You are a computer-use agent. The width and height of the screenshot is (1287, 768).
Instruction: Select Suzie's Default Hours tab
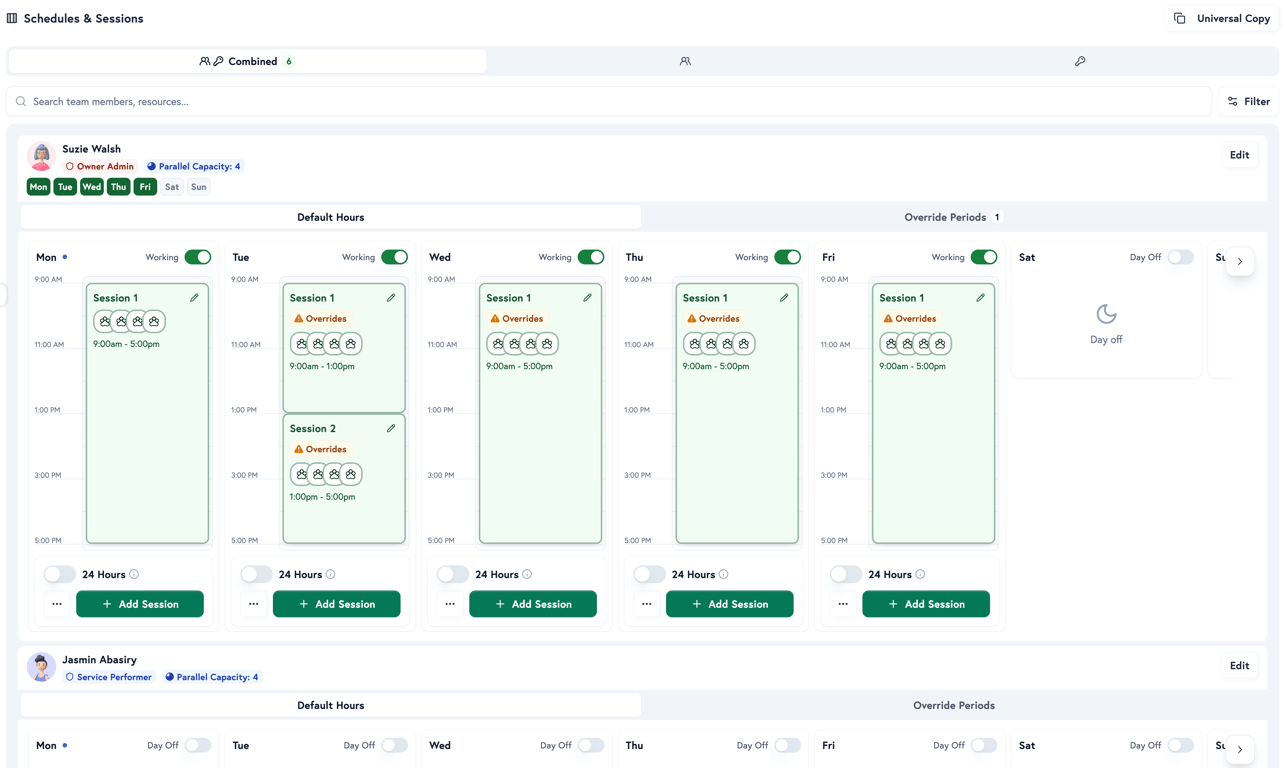click(x=330, y=217)
